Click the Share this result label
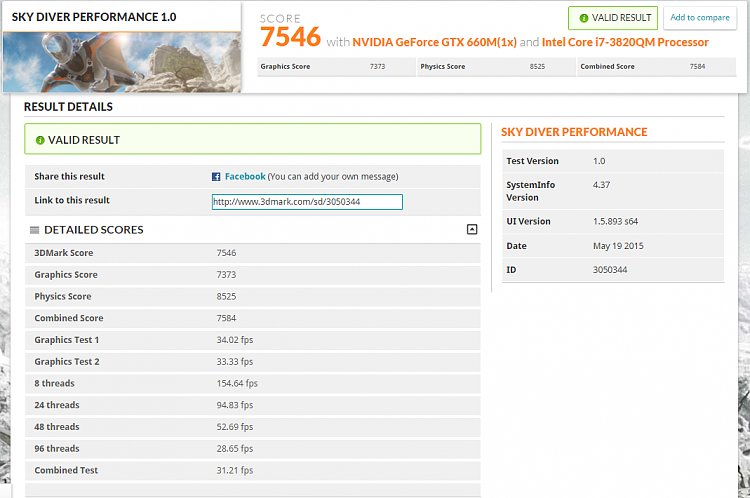 69,177
